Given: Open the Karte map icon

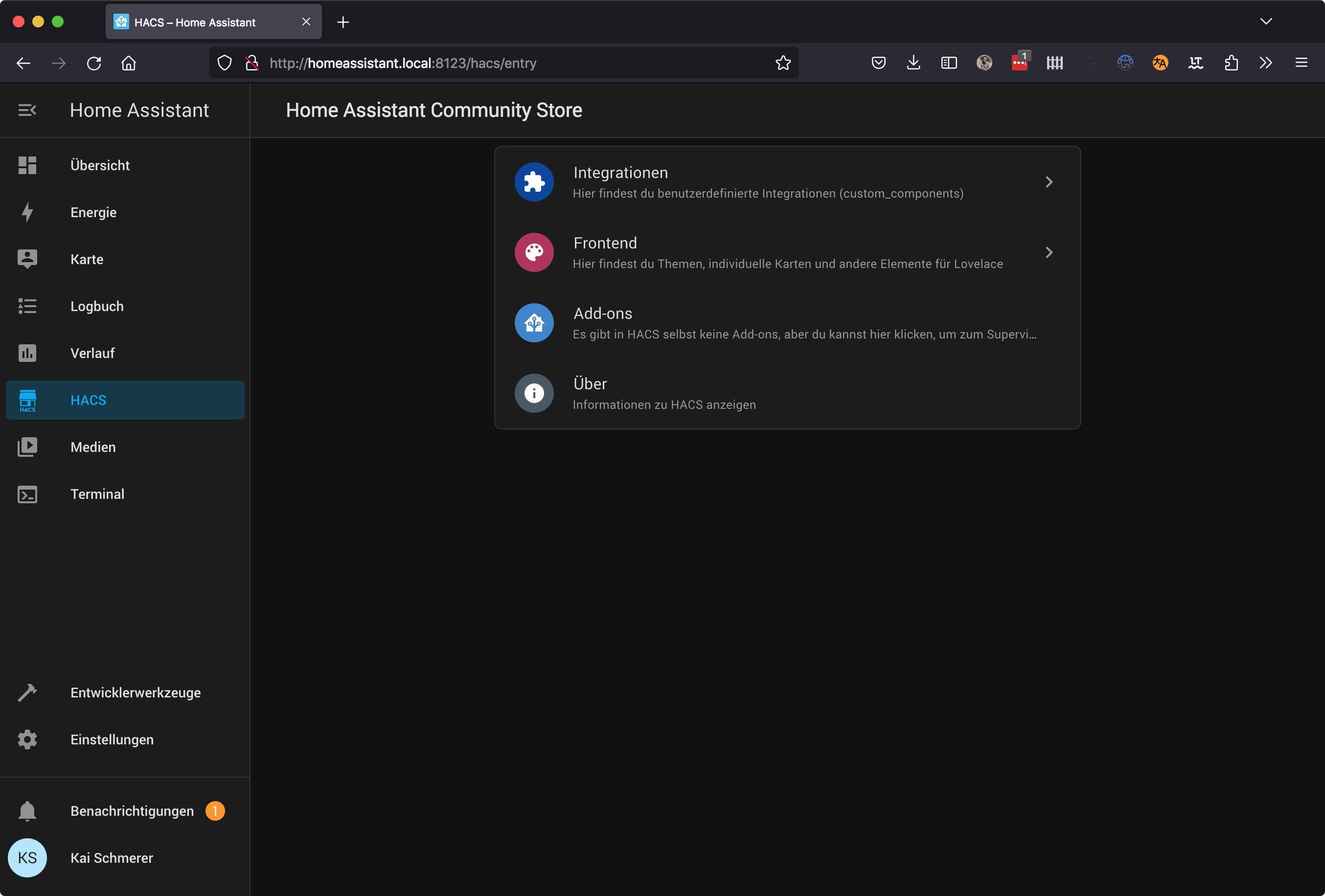Looking at the screenshot, I should point(27,259).
